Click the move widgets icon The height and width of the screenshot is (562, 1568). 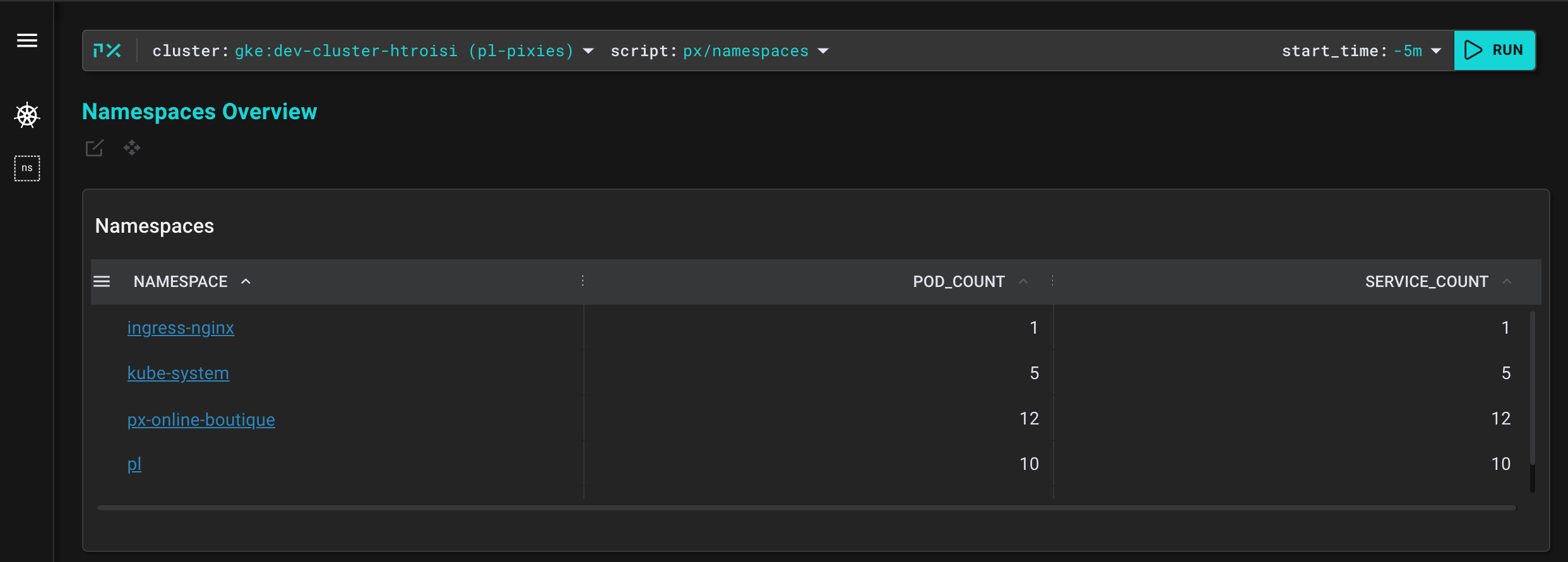pyautogui.click(x=132, y=148)
